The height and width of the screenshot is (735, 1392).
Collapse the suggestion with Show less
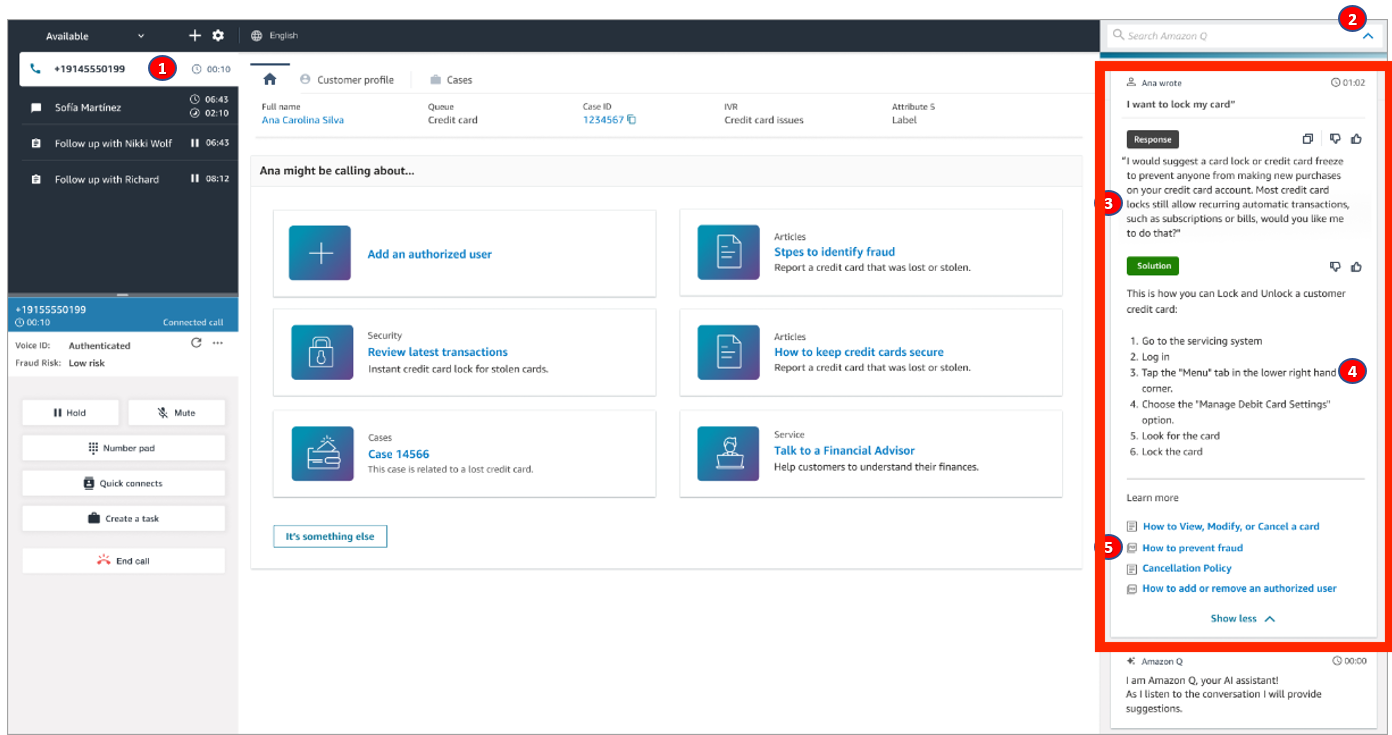tap(1242, 618)
